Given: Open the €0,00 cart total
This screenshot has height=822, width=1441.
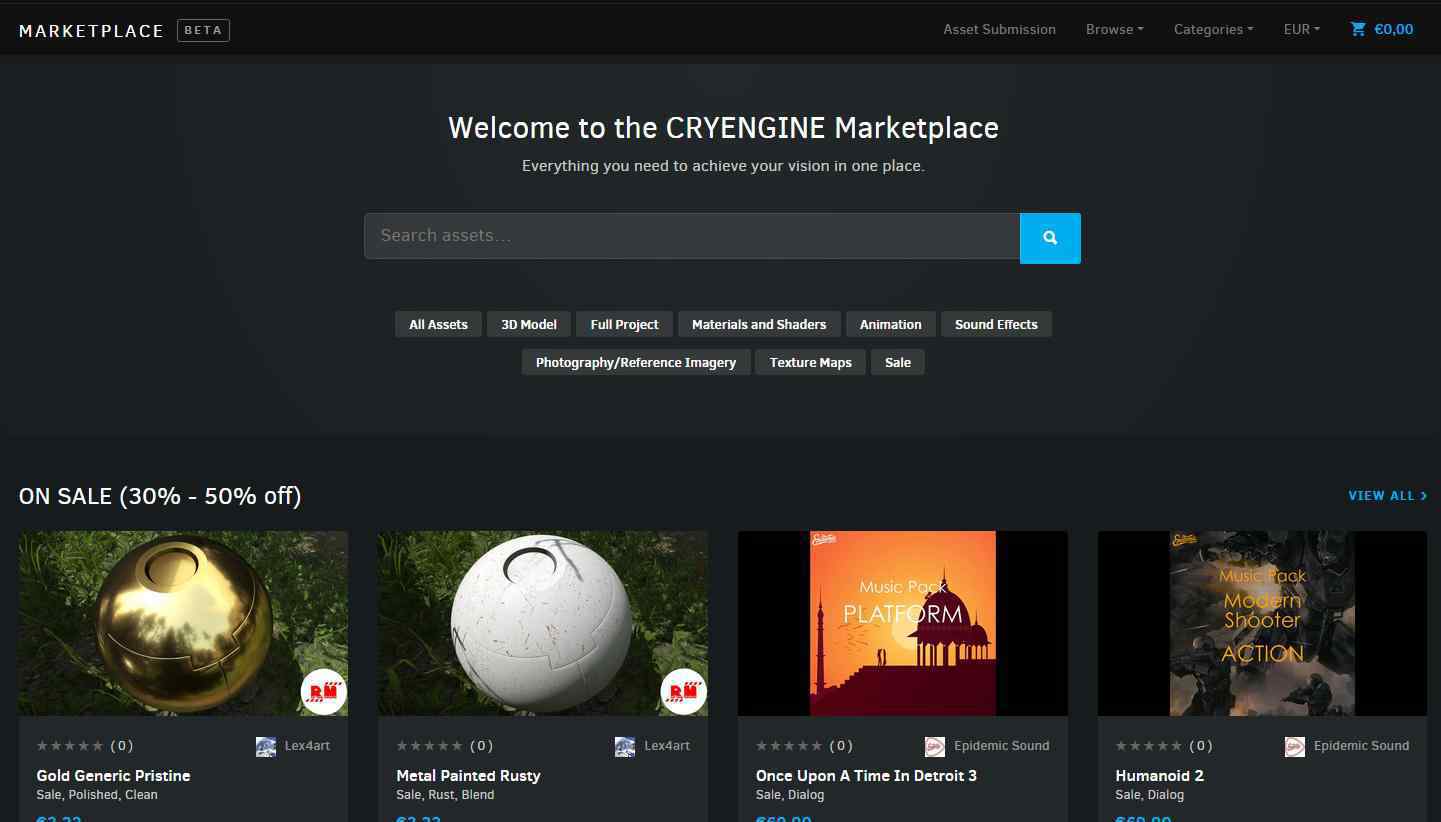Looking at the screenshot, I should (x=1394, y=29).
